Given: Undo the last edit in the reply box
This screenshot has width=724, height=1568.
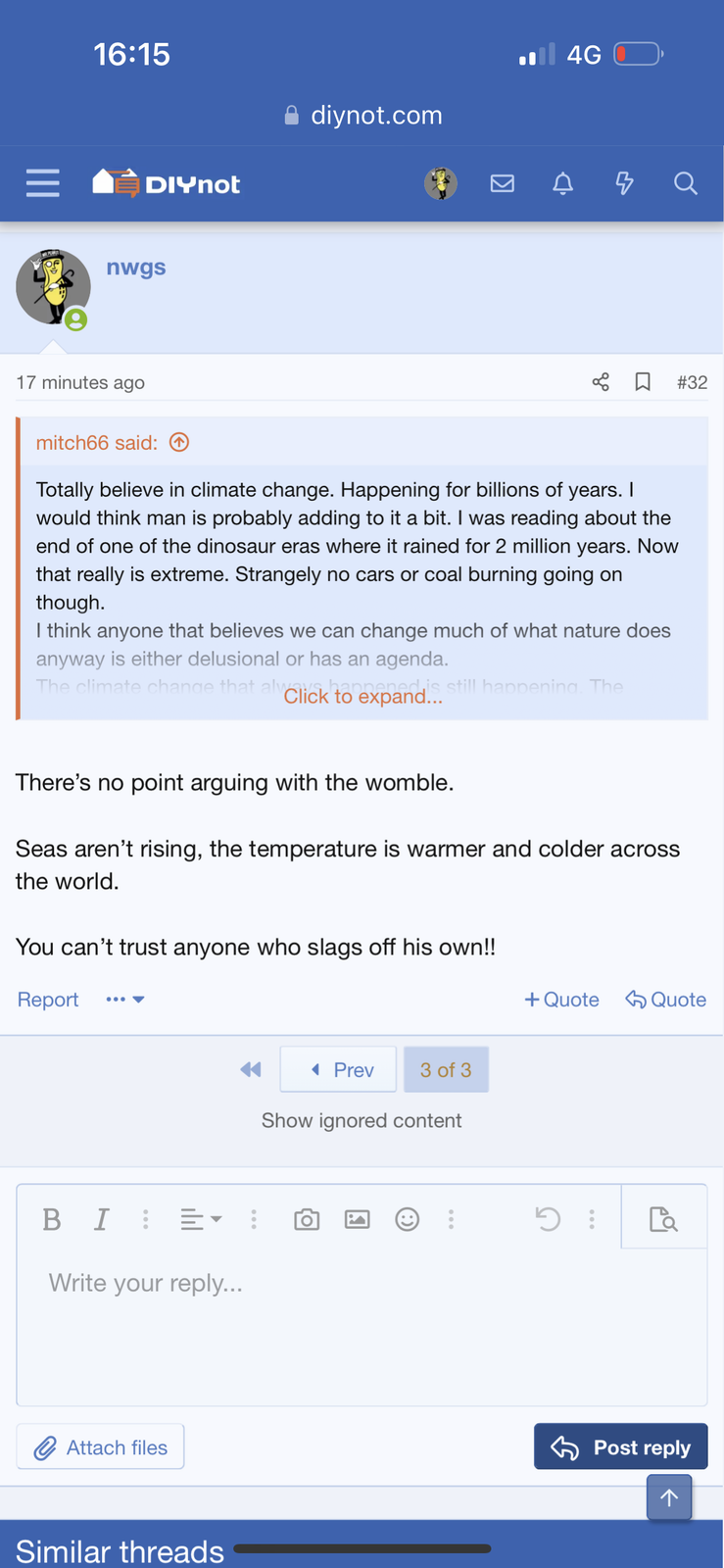Looking at the screenshot, I should point(548,1218).
